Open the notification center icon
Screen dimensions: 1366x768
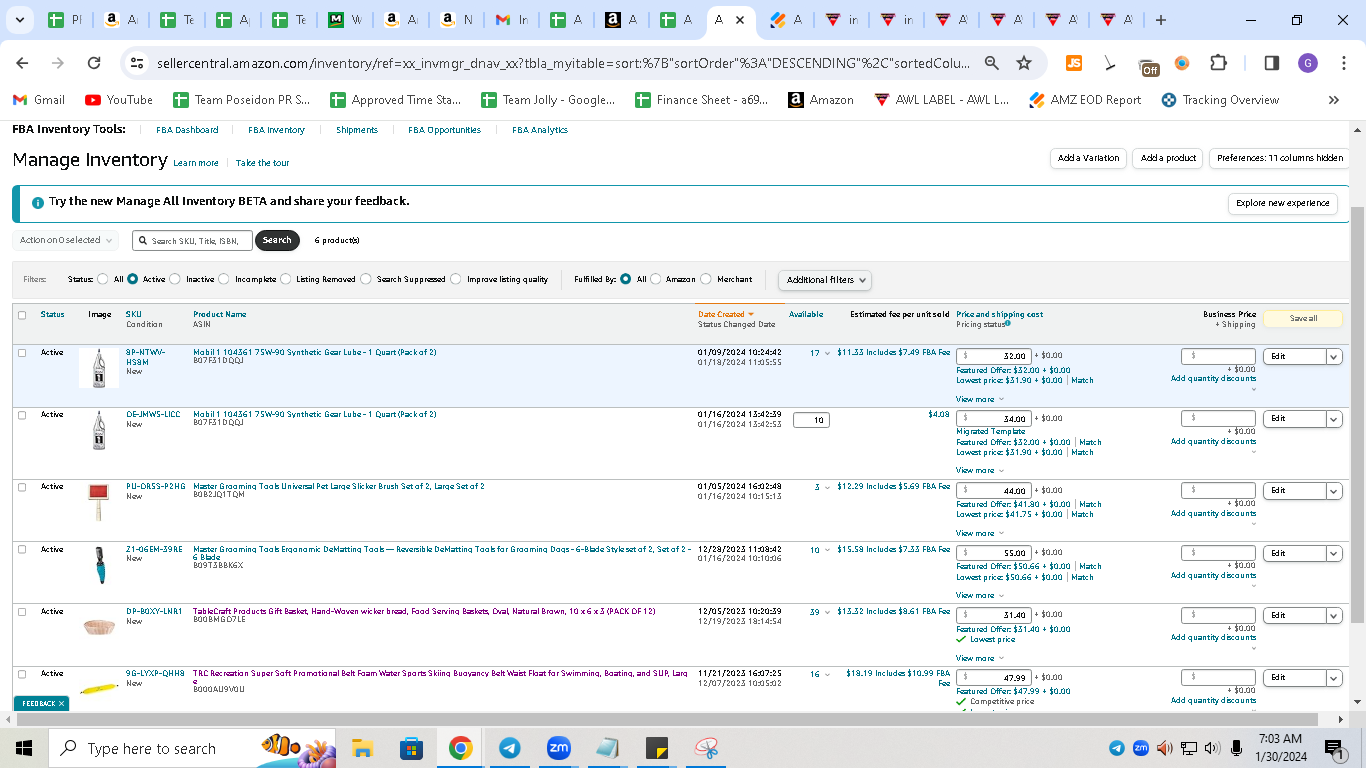click(1333, 748)
